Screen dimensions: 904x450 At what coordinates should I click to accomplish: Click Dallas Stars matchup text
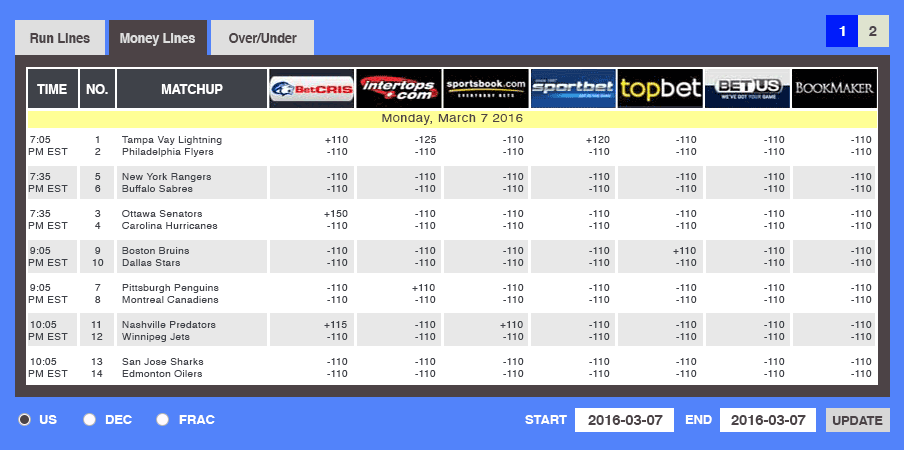point(151,263)
